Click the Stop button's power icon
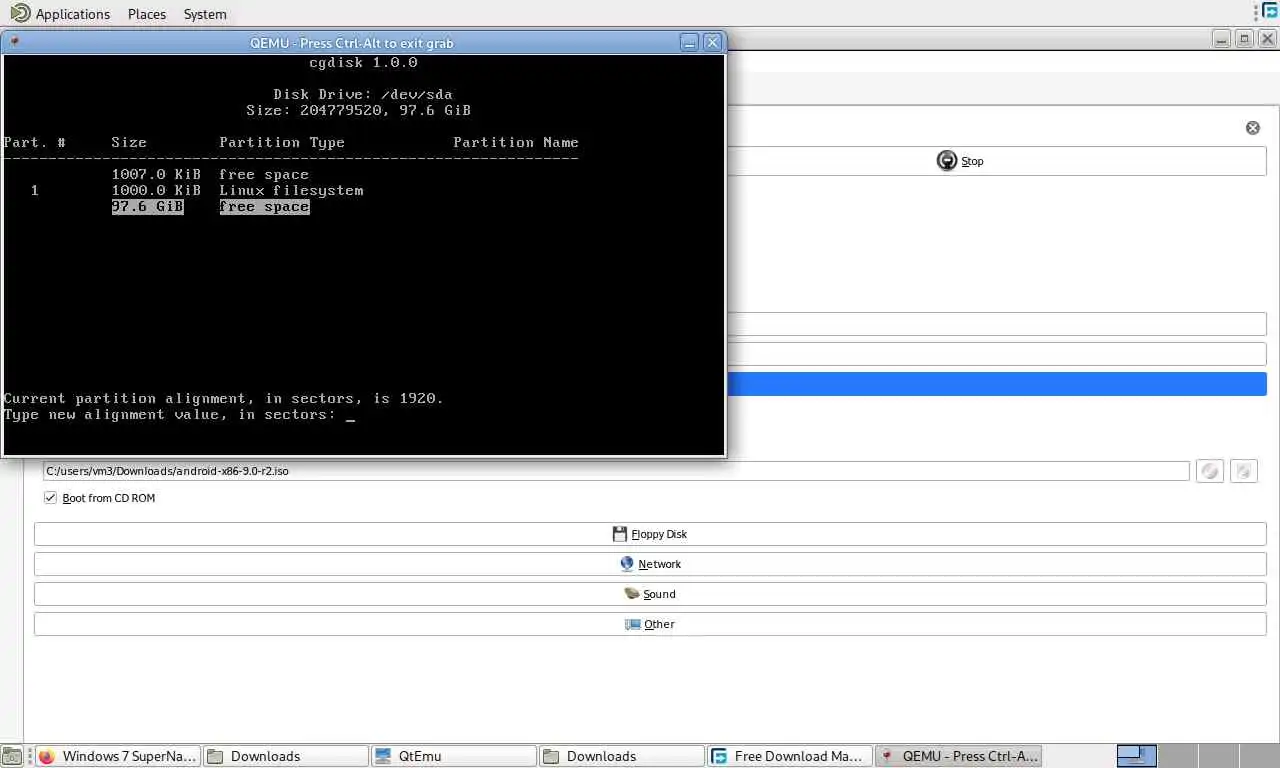 [x=947, y=161]
